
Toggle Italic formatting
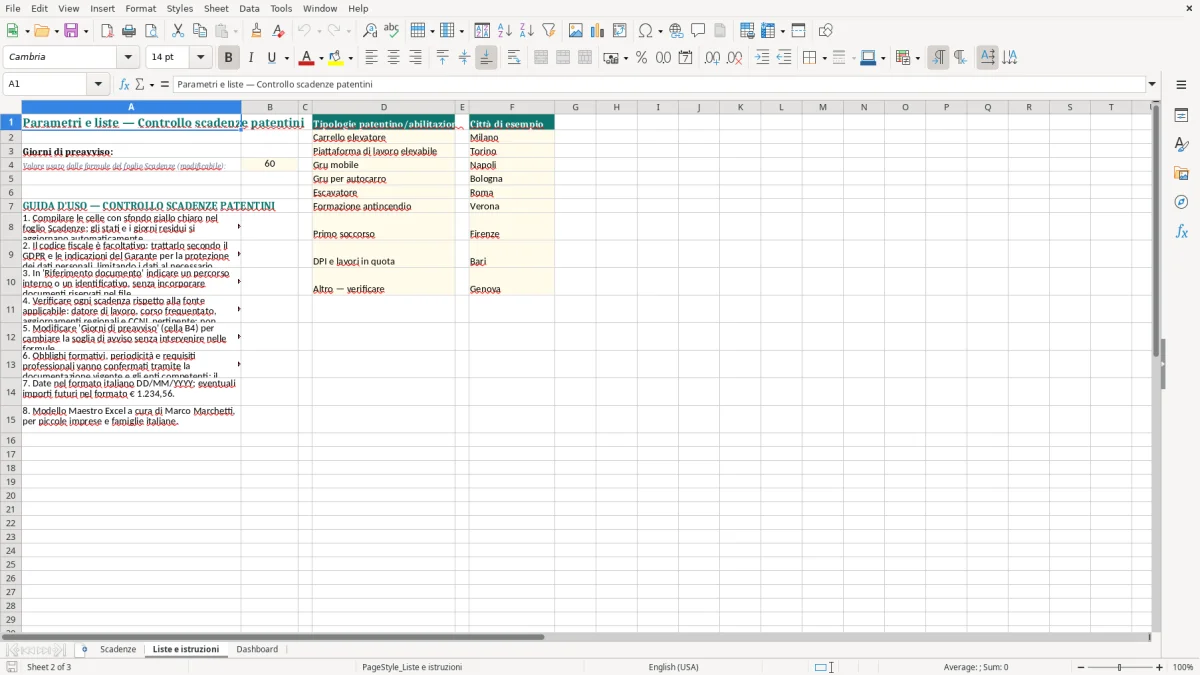click(x=251, y=58)
